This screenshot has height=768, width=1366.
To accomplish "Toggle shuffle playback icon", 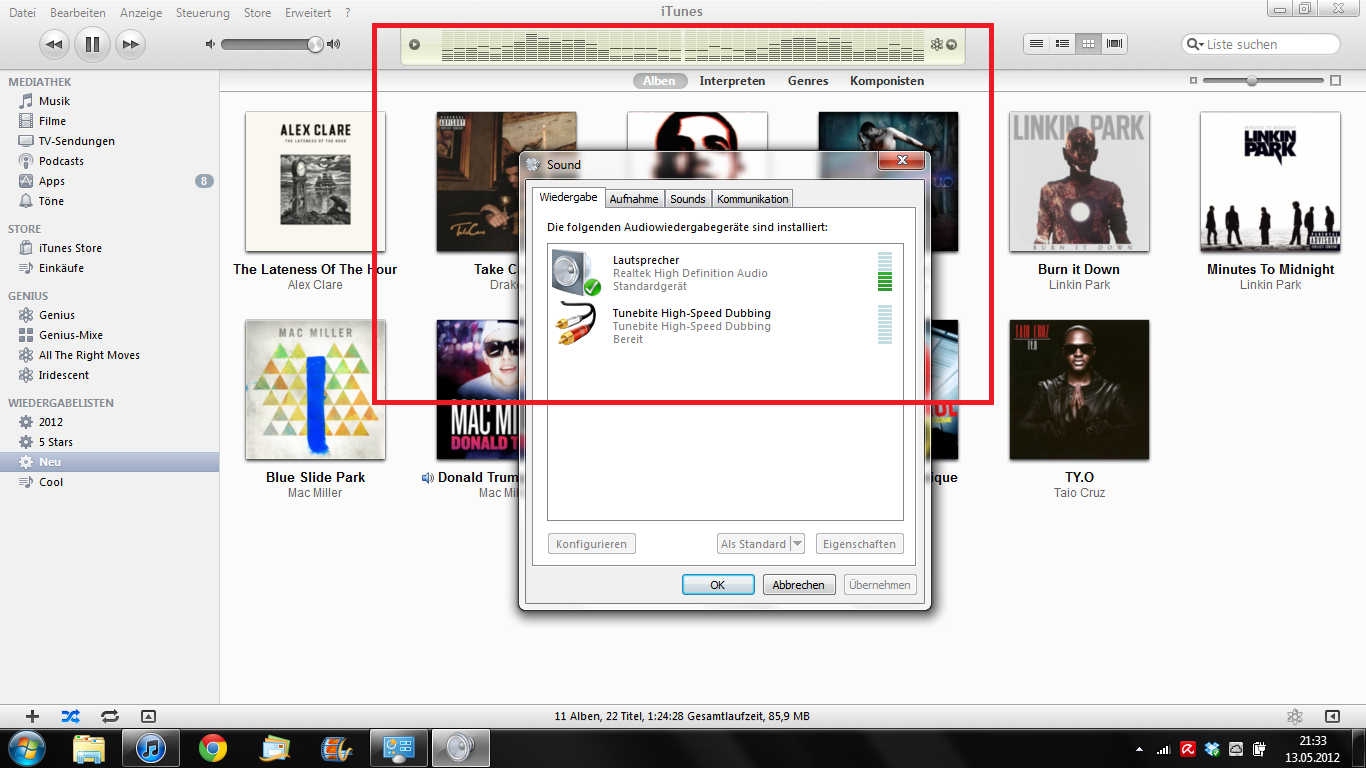I will click(x=70, y=716).
